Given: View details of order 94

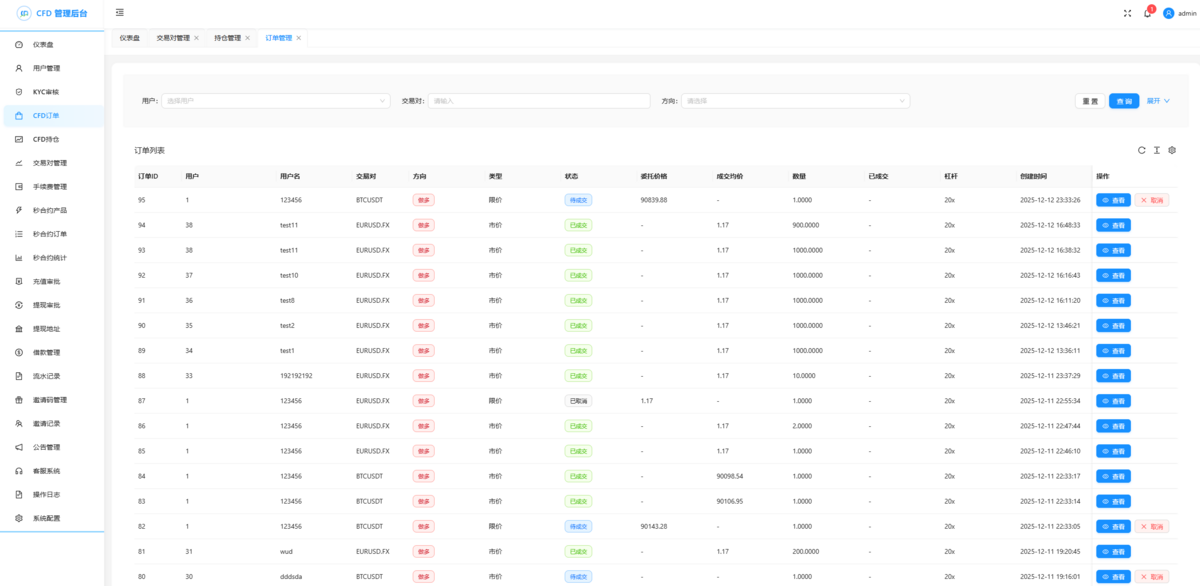Looking at the screenshot, I should [1113, 225].
